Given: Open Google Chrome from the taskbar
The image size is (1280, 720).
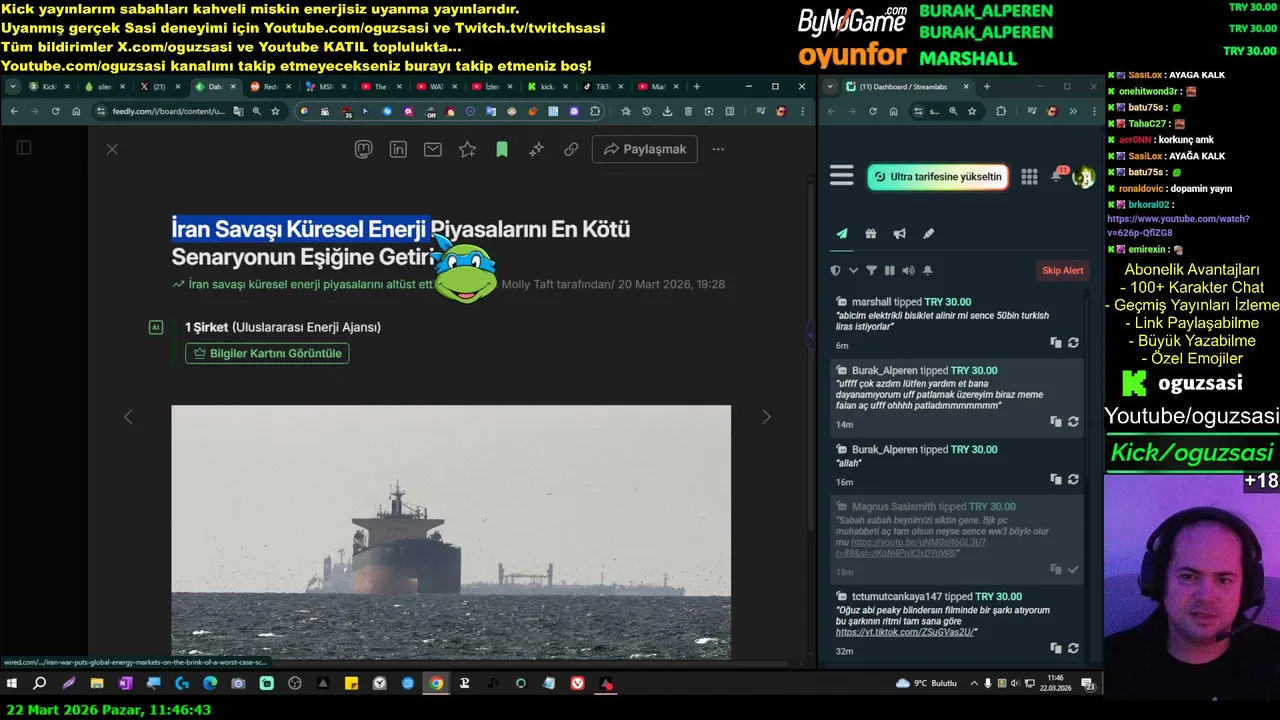Looking at the screenshot, I should [x=437, y=684].
